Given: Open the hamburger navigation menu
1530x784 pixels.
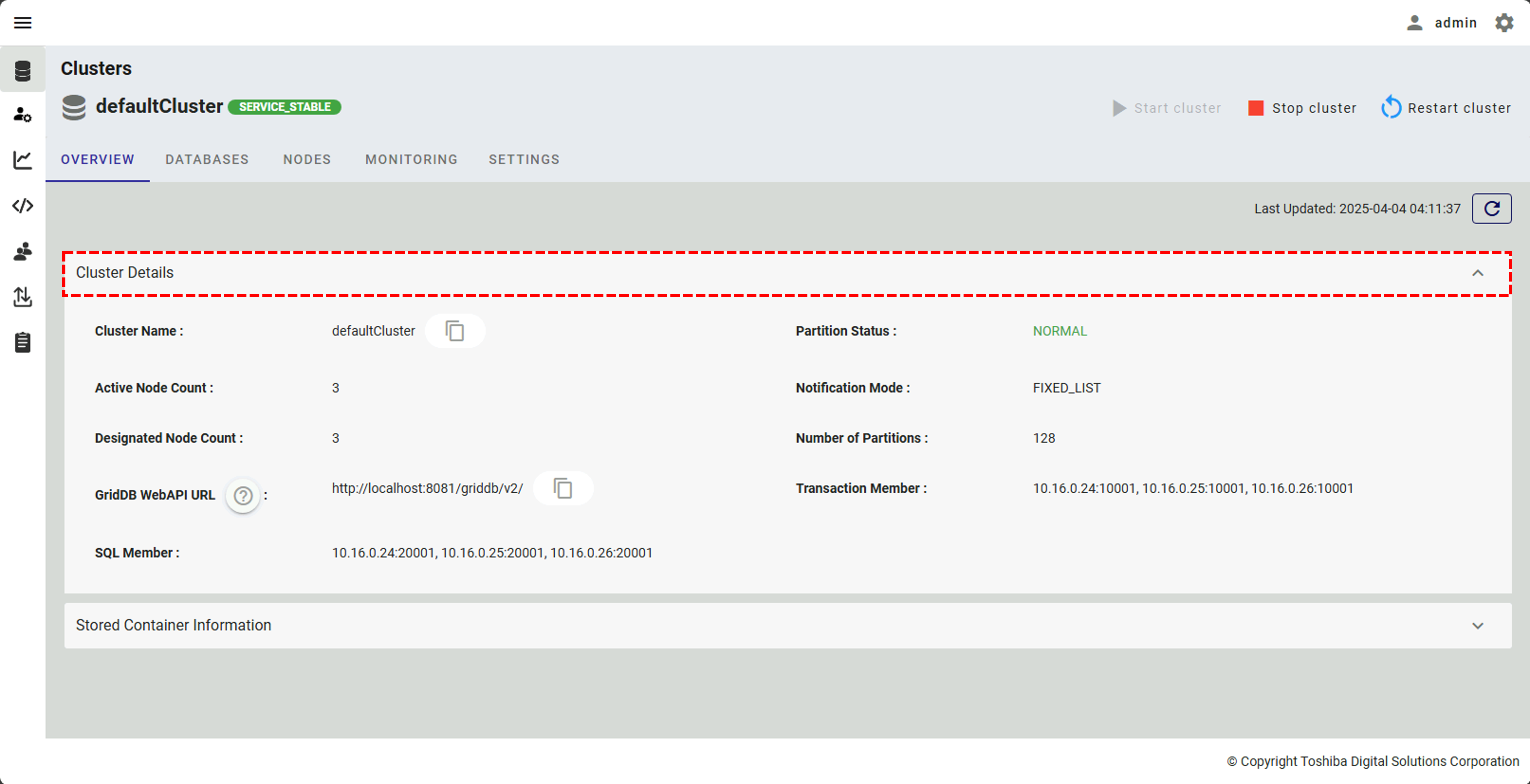Looking at the screenshot, I should pyautogui.click(x=23, y=23).
